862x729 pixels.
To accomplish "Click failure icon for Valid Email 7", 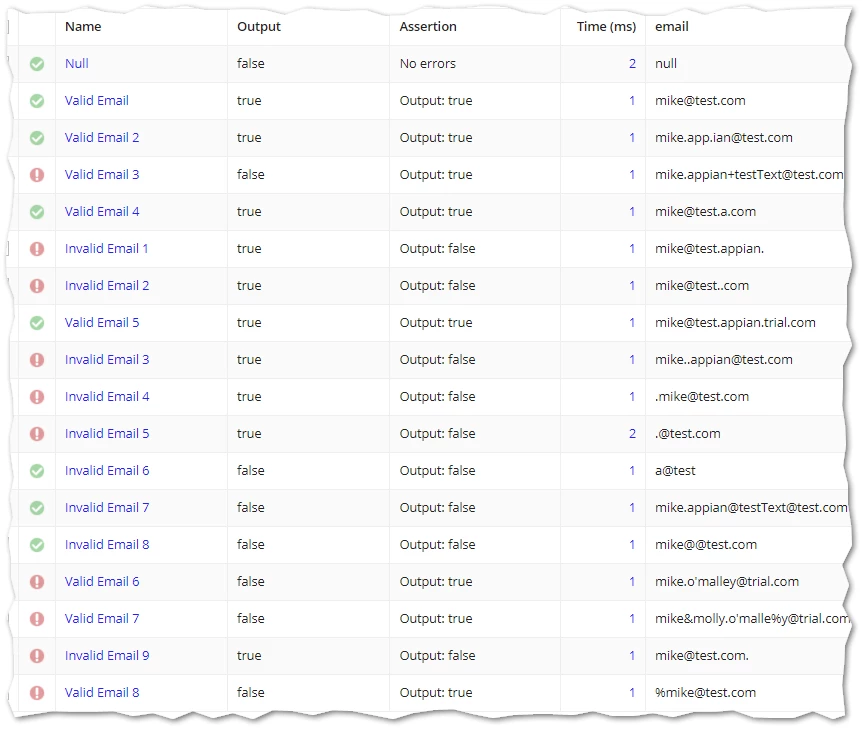I will click(37, 619).
